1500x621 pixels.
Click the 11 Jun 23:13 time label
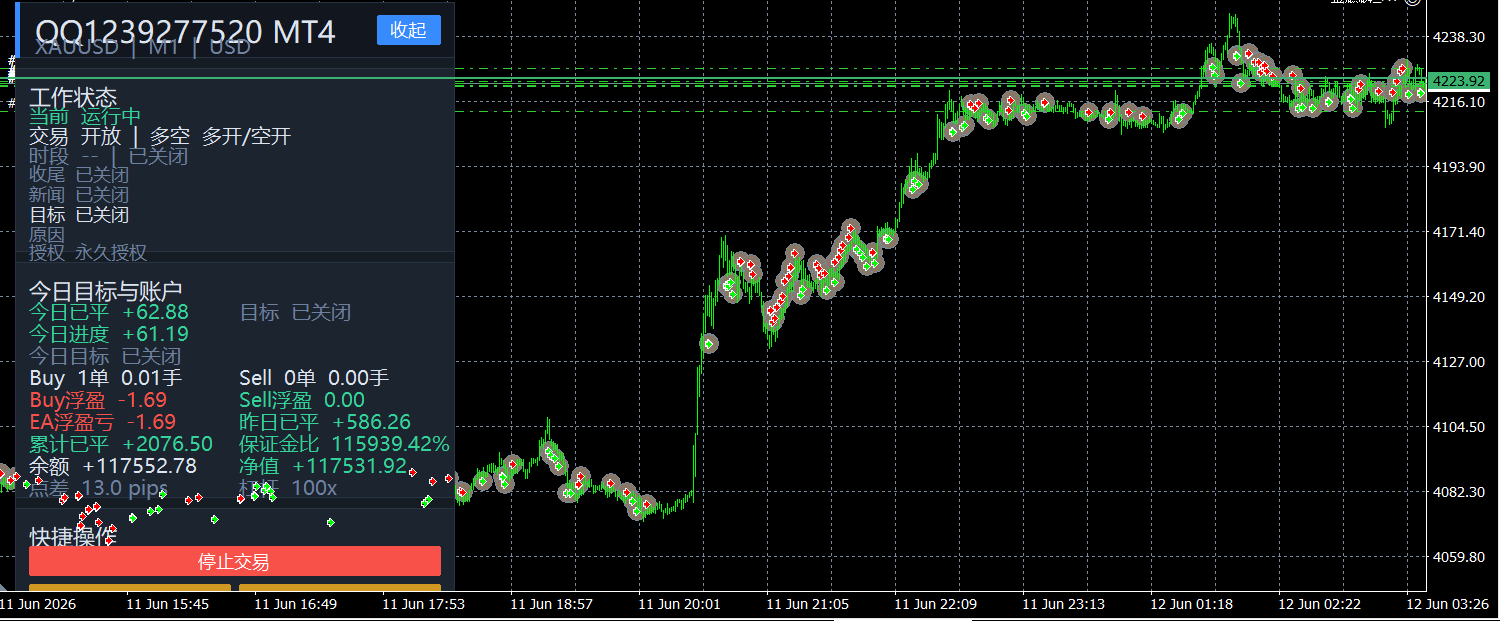click(x=1064, y=605)
